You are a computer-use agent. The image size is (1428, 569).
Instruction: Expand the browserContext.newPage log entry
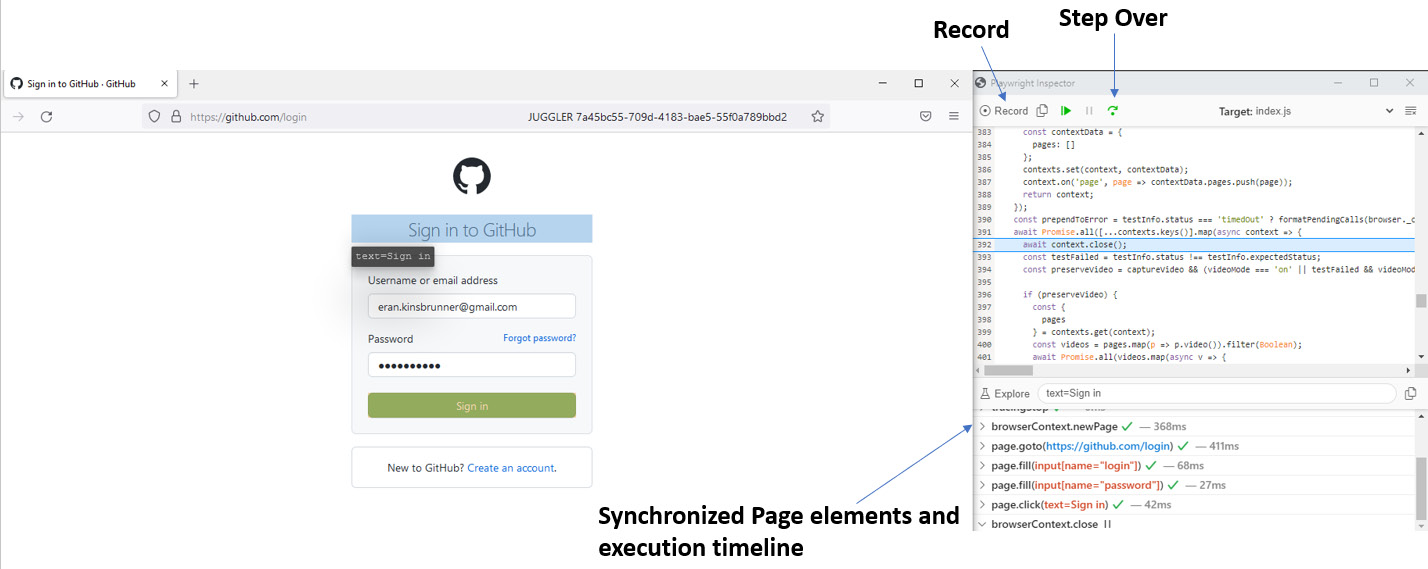pyautogui.click(x=982, y=427)
